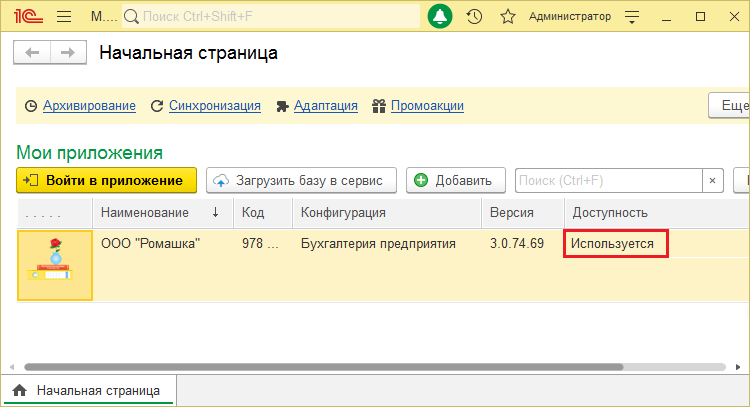This screenshot has height=407, width=750.
Task: Click the version cell 3.0.74.69
Action: pyautogui.click(x=517, y=243)
